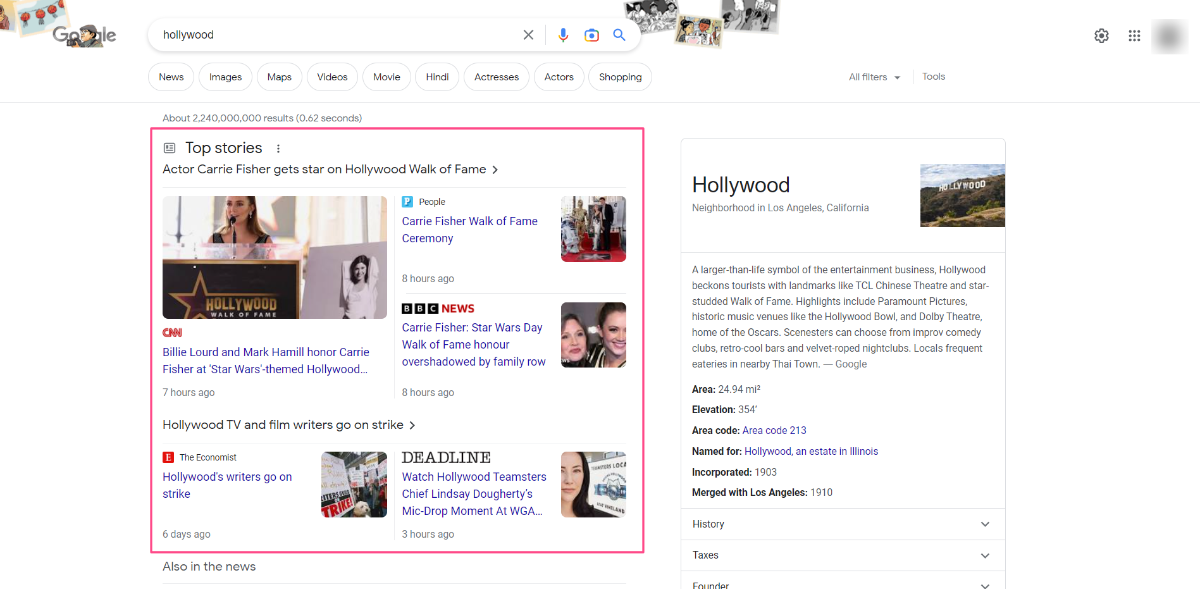The height and width of the screenshot is (589, 1200).
Task: Expand the History section
Action: (842, 524)
